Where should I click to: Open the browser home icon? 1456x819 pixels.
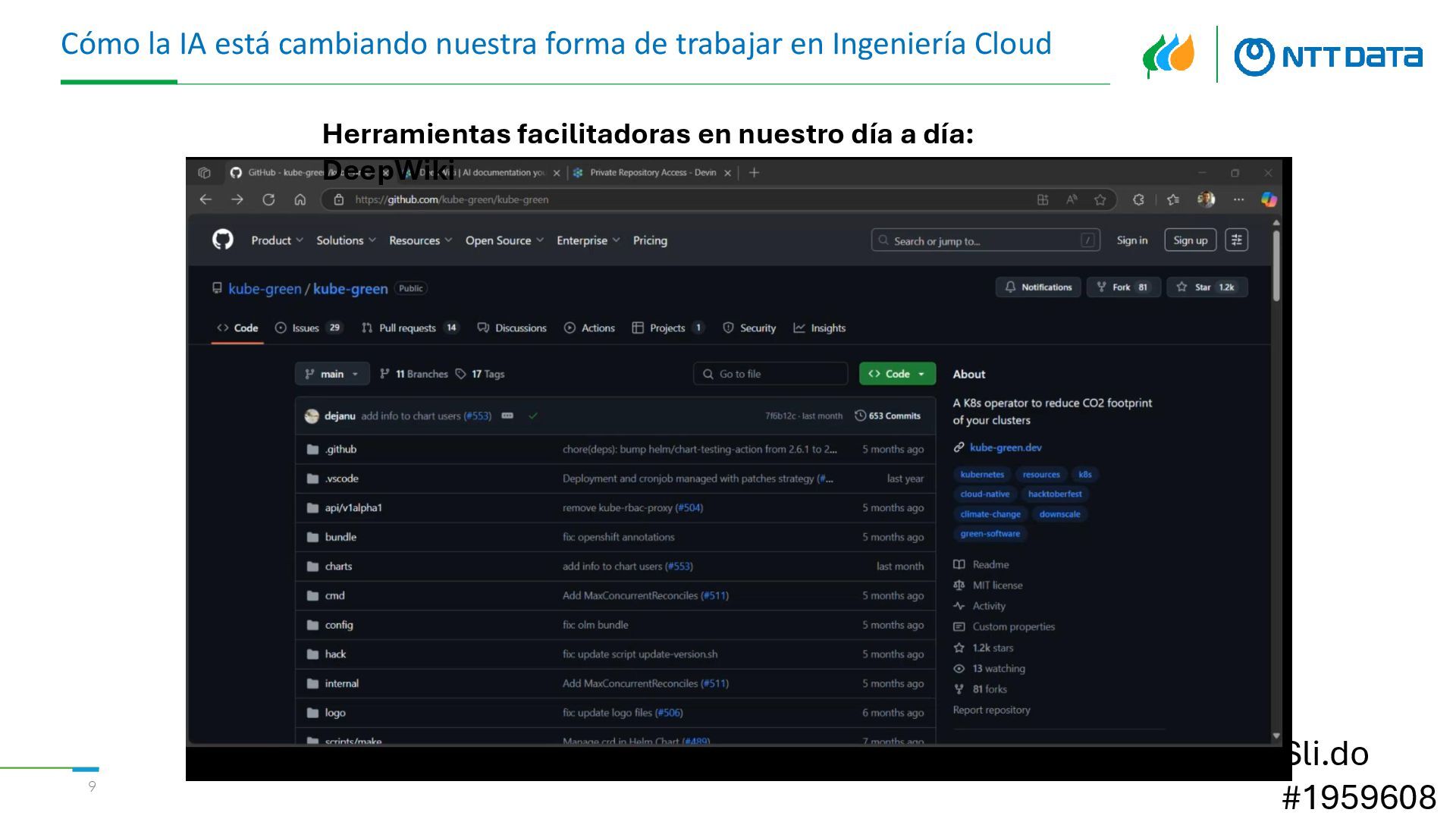point(300,199)
